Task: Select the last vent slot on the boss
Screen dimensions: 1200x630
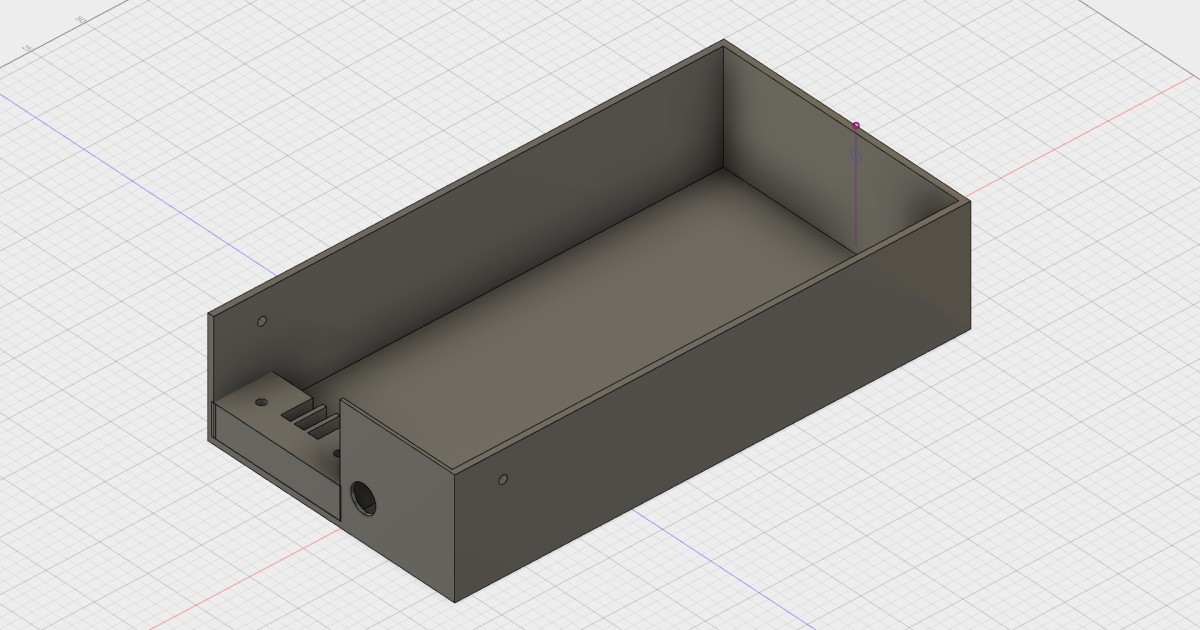Action: (x=323, y=429)
